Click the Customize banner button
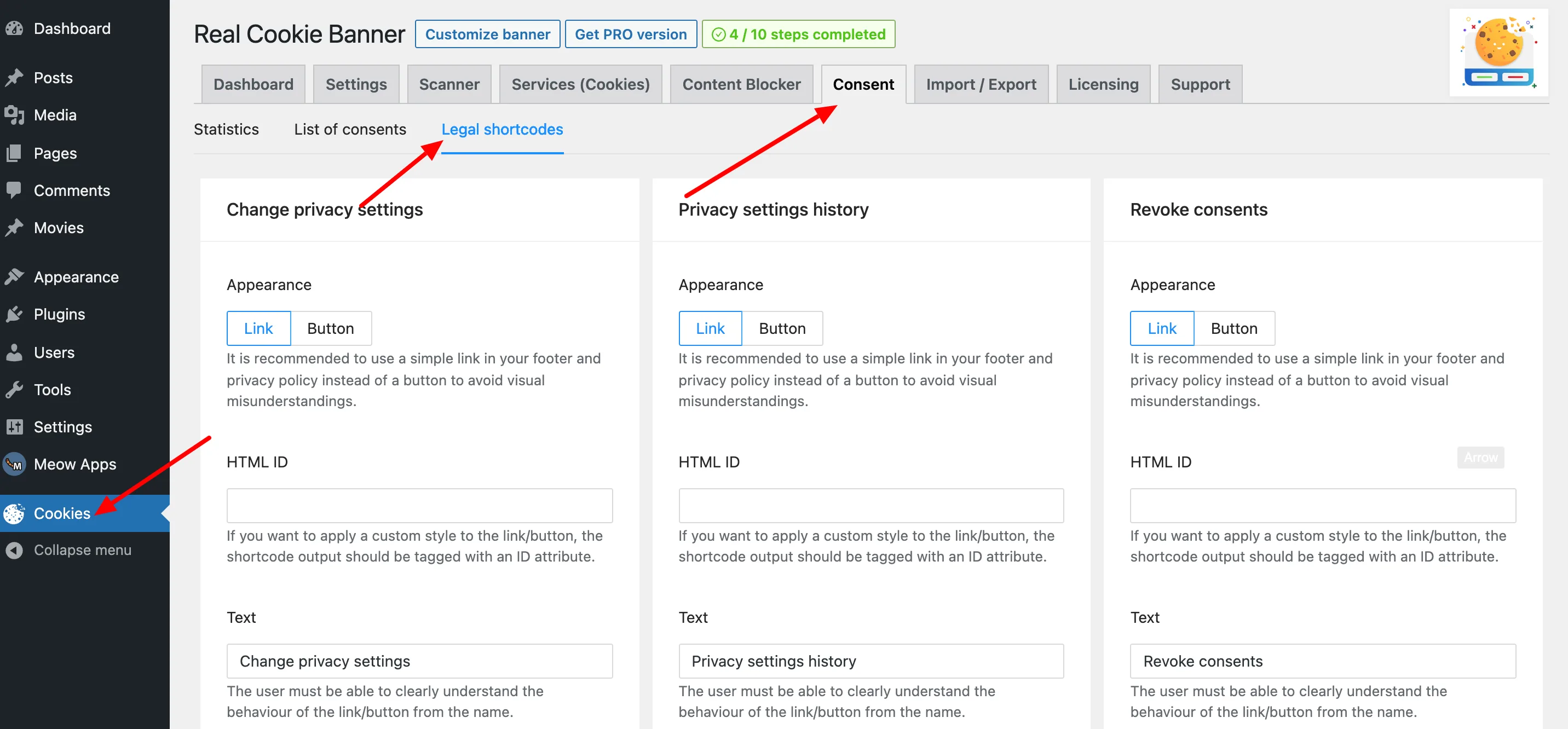 pyautogui.click(x=487, y=34)
